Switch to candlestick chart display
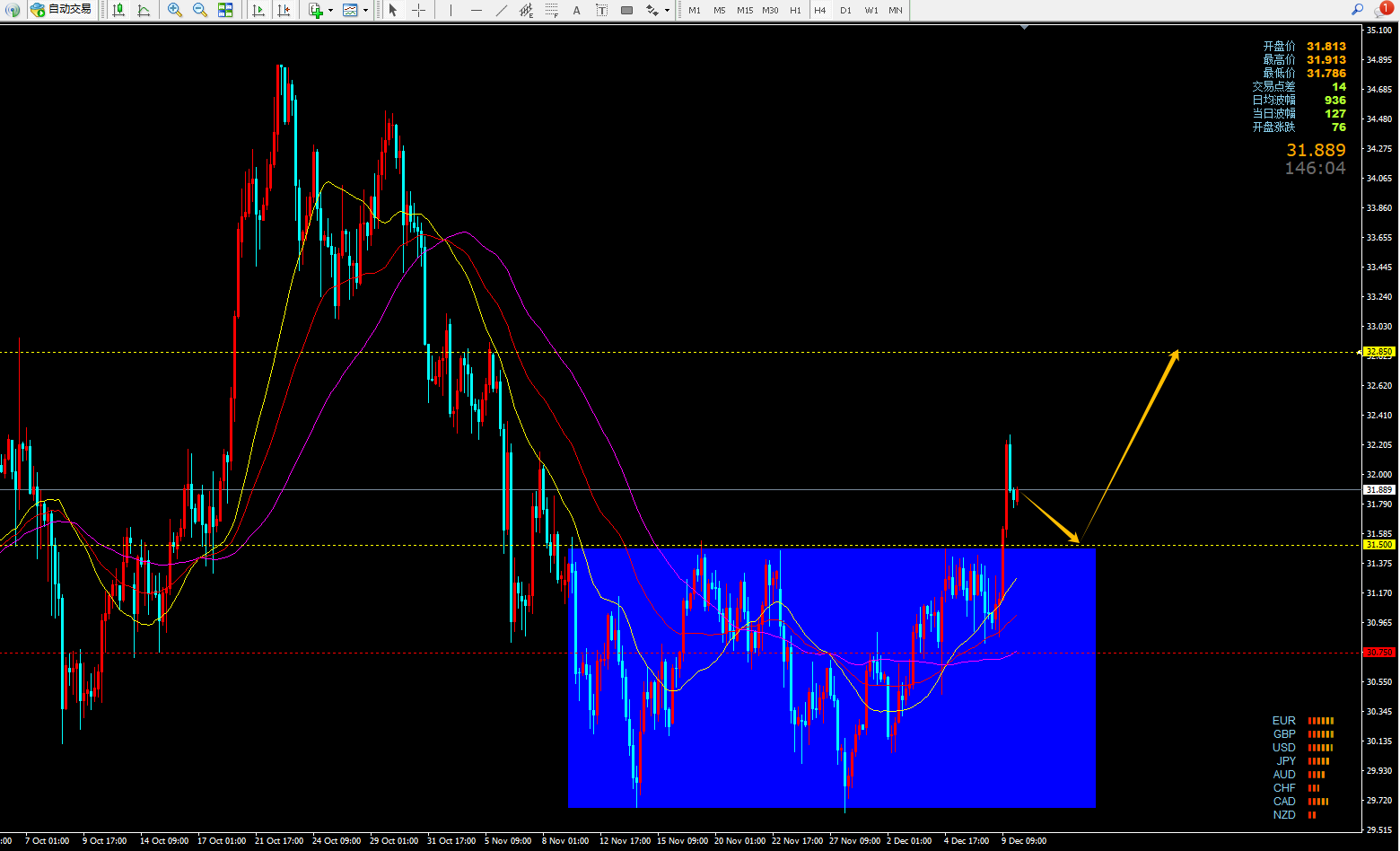This screenshot has width=1400, height=851. pyautogui.click(x=118, y=10)
